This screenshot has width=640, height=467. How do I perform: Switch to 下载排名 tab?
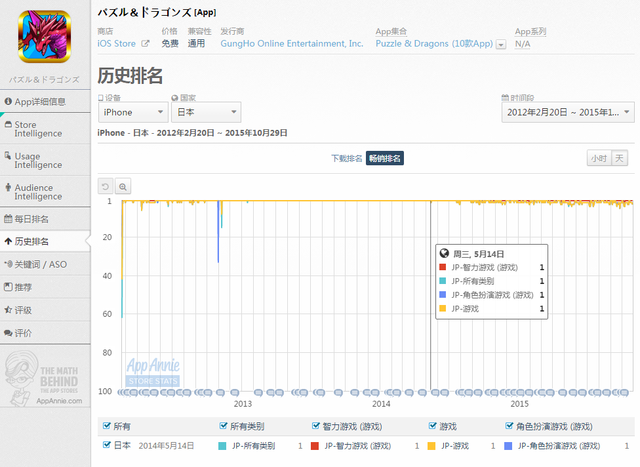tap(347, 158)
